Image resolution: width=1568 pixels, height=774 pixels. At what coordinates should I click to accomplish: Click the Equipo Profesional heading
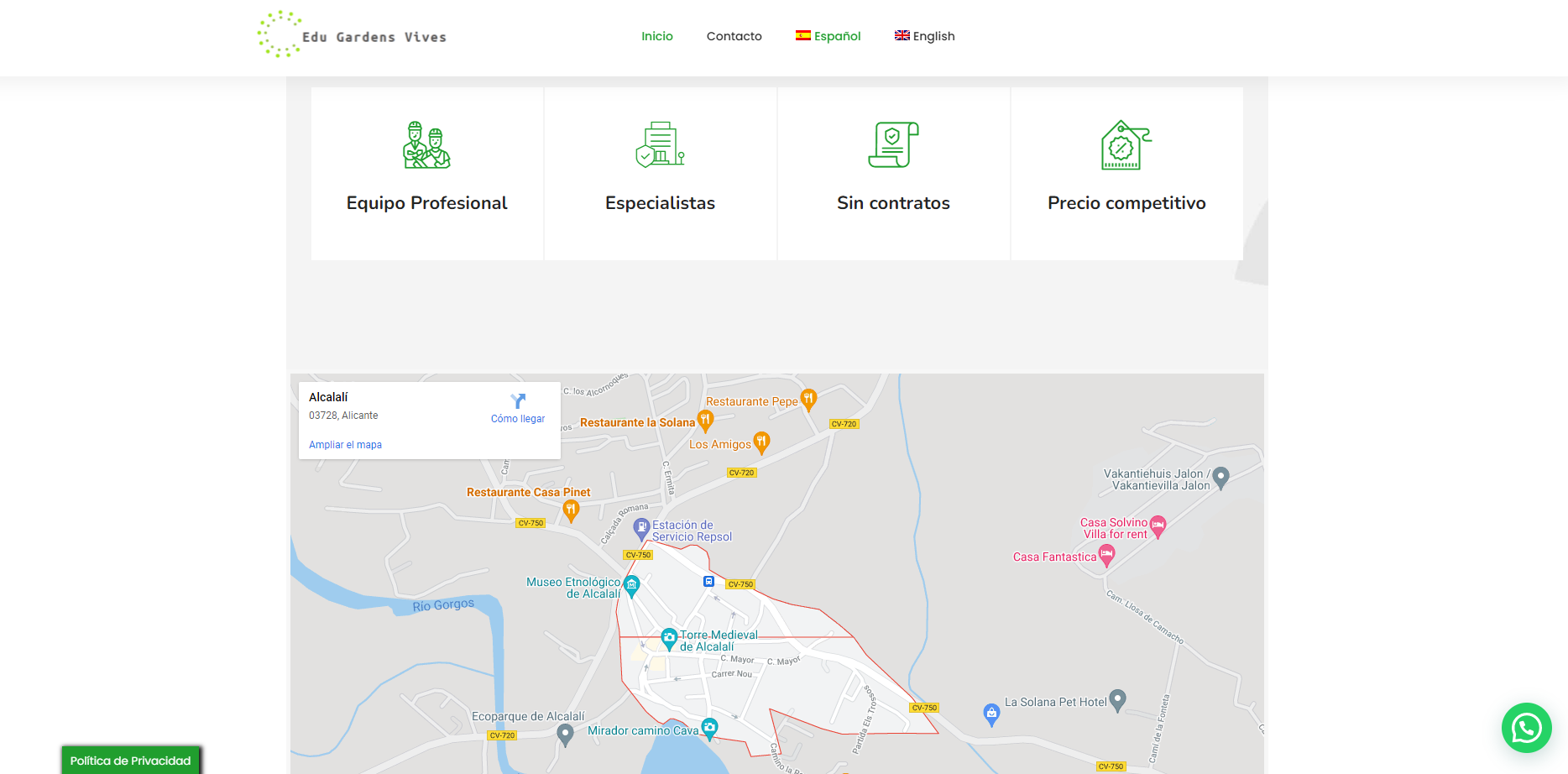click(x=426, y=203)
